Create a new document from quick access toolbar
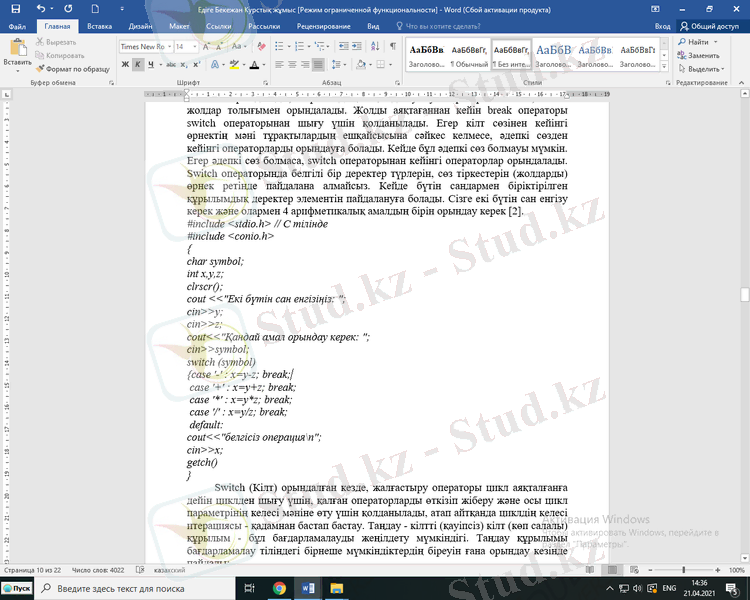This screenshot has width=750, height=600. tap(95, 9)
